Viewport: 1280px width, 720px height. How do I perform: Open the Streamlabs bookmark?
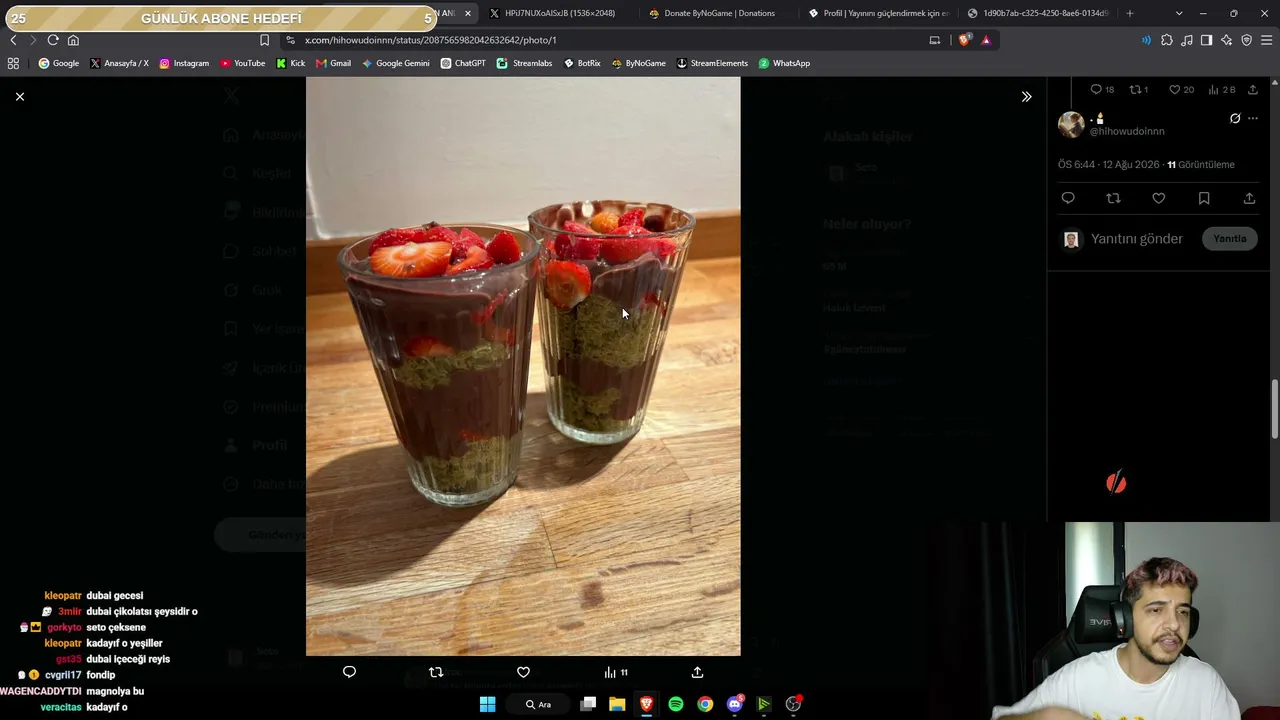[524, 63]
